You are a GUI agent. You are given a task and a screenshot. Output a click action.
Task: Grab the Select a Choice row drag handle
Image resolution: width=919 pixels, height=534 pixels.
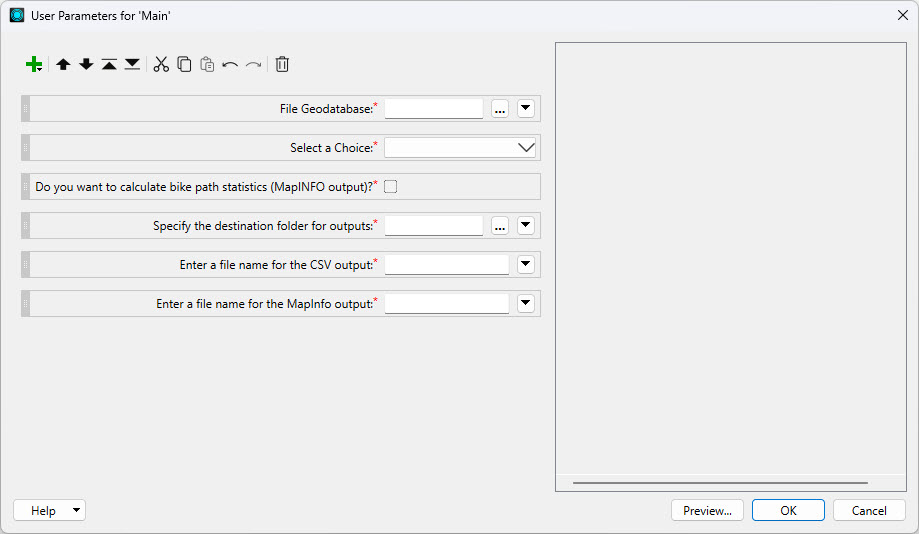(x=25, y=148)
